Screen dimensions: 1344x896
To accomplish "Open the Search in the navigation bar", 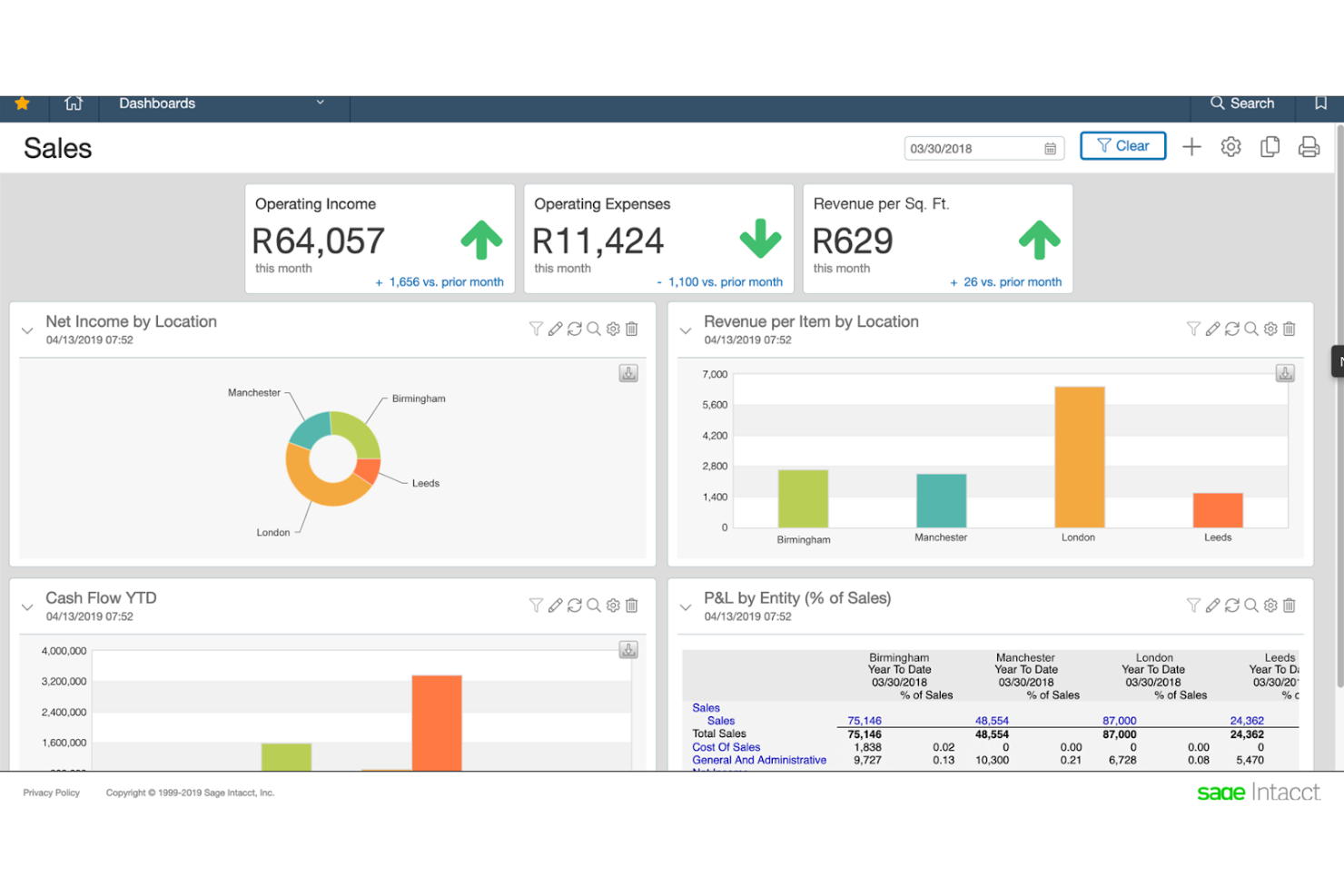I will [1242, 103].
